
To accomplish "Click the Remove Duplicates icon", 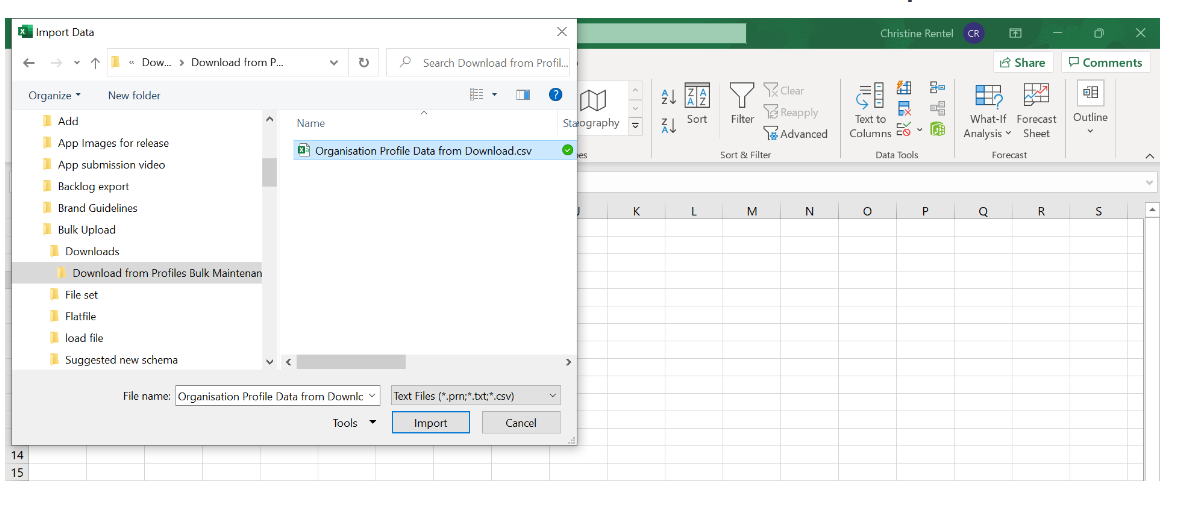I will click(905, 109).
